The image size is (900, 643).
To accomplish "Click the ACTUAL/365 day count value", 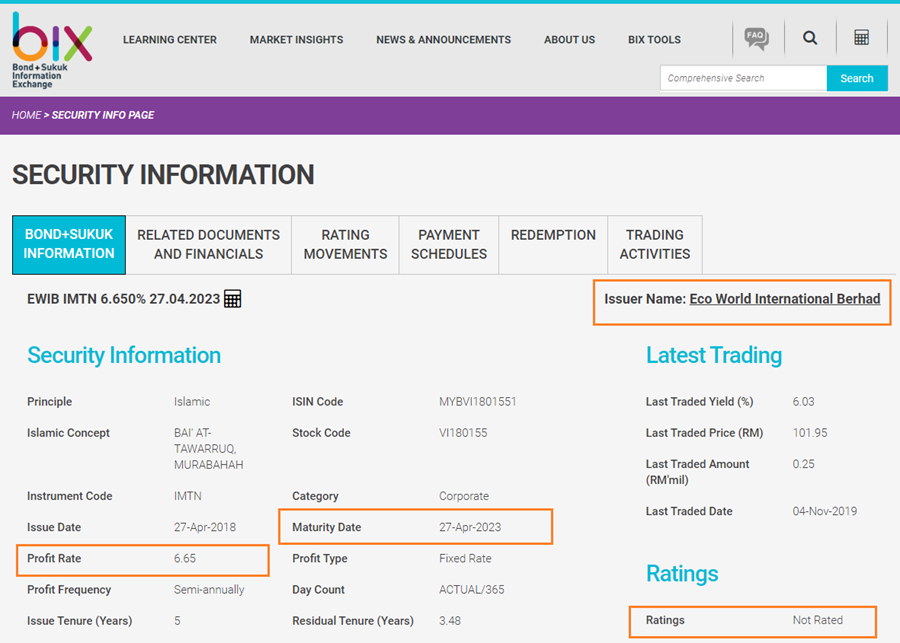I will [472, 590].
